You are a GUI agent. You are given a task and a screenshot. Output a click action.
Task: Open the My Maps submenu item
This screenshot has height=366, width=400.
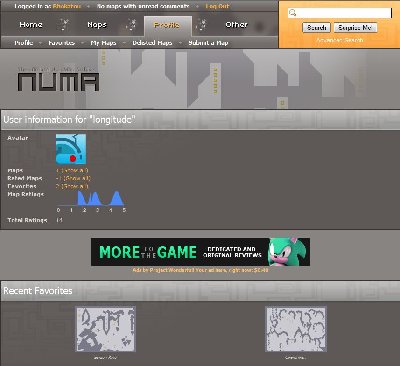[103, 43]
